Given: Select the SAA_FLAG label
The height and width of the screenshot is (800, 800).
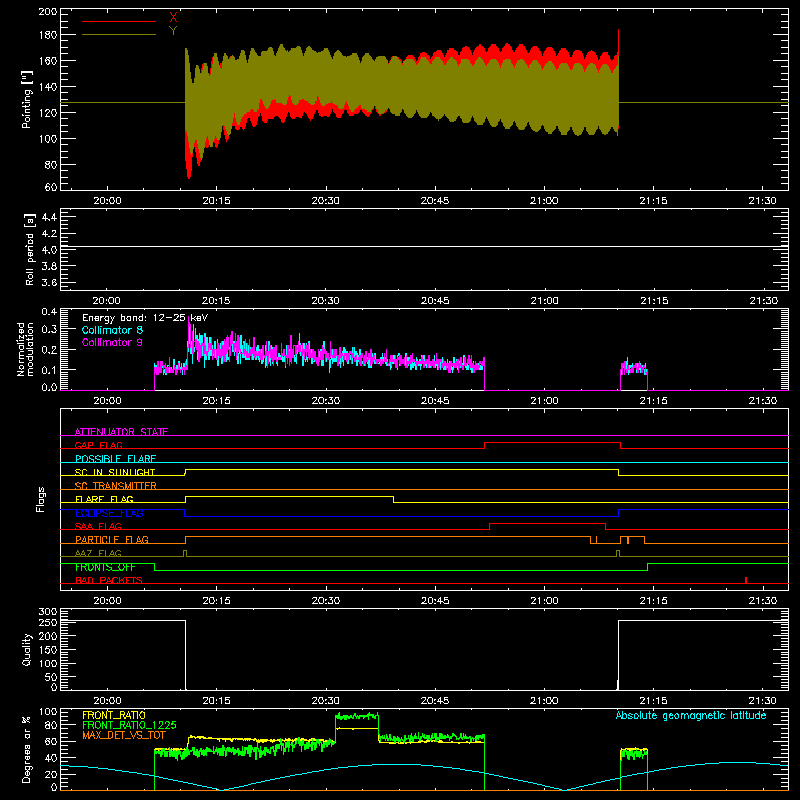Looking at the screenshot, I should pos(98,526).
